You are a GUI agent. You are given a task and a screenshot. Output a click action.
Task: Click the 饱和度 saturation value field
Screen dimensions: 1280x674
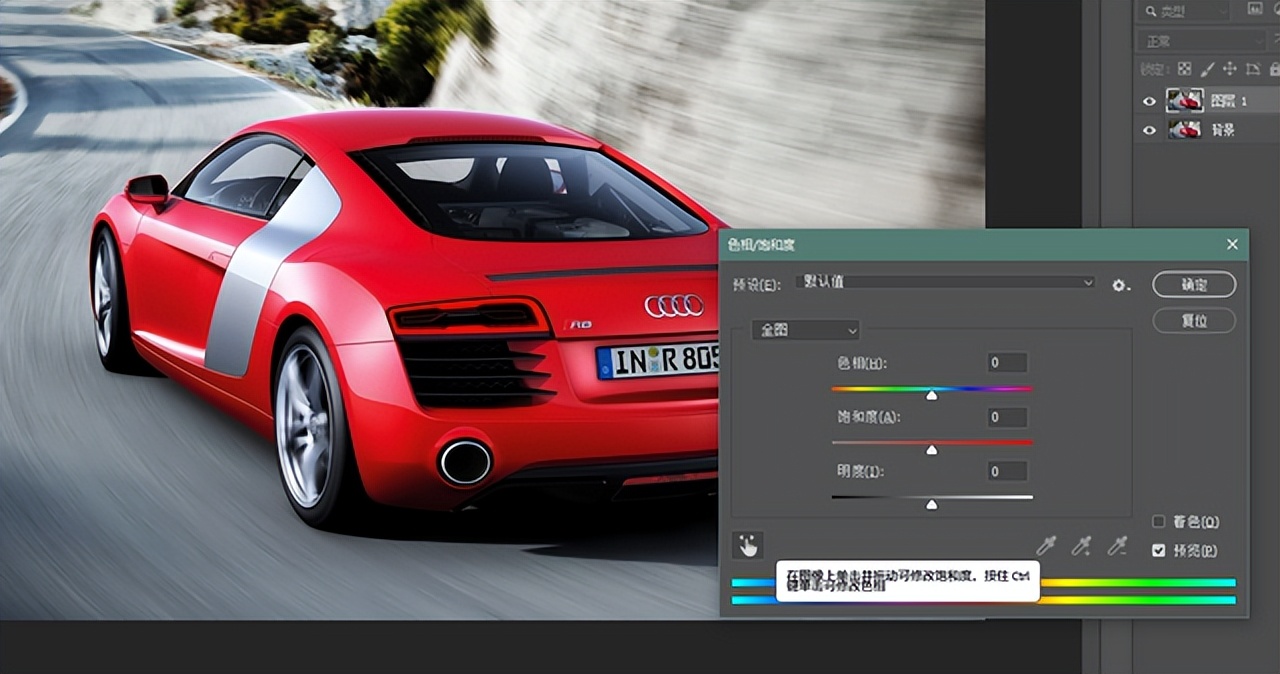(x=1008, y=417)
